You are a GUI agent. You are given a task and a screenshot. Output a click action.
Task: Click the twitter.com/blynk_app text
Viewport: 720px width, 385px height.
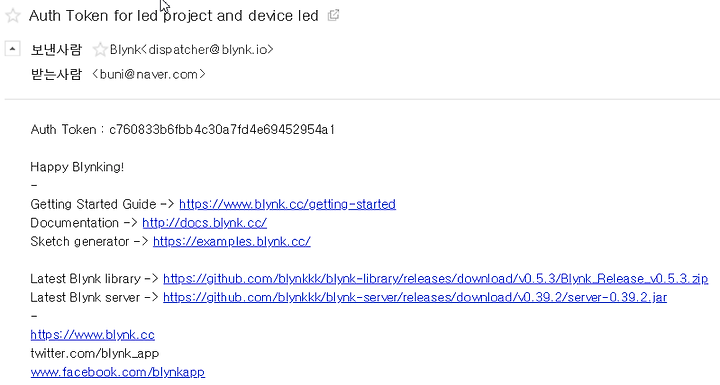pos(95,353)
